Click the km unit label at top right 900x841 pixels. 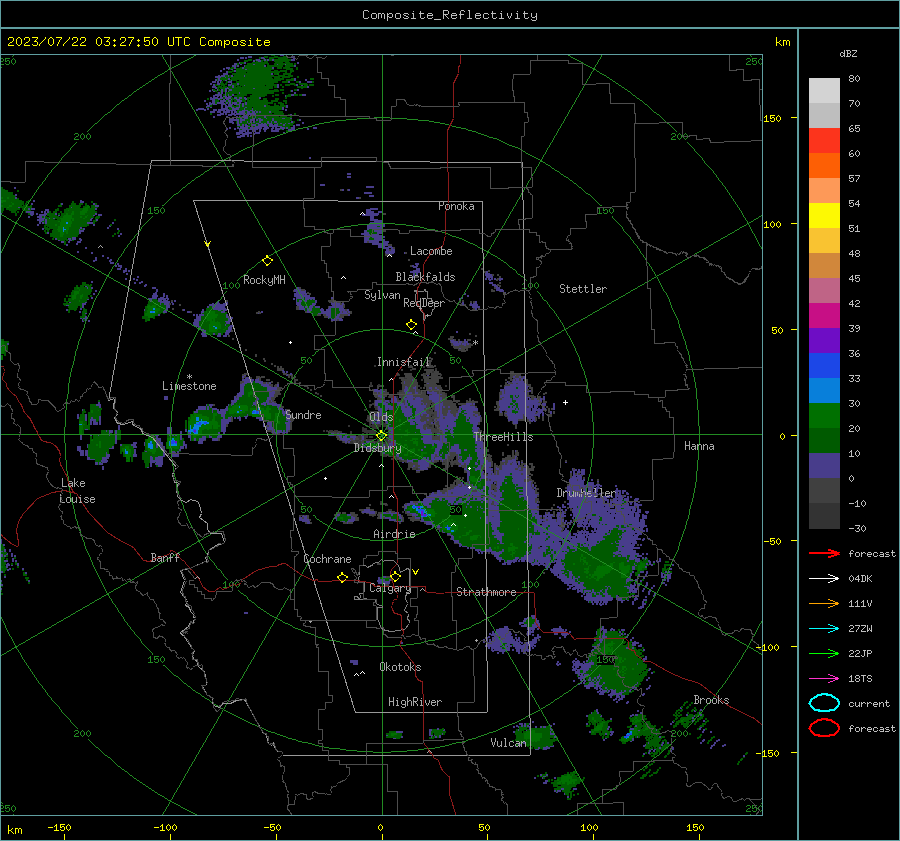(782, 42)
